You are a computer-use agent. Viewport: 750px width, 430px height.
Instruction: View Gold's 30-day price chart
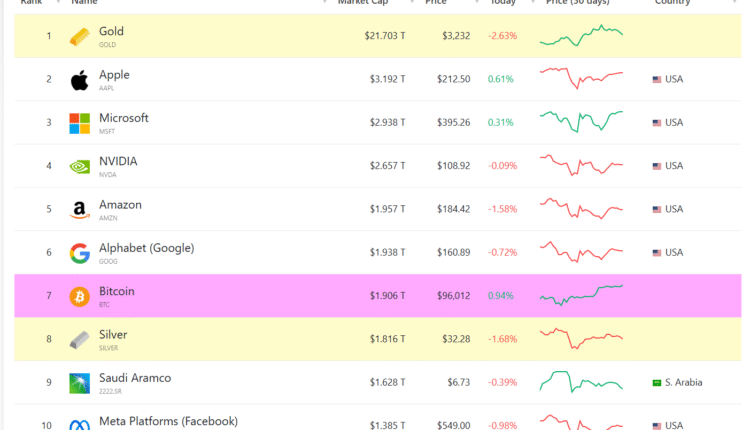point(580,36)
